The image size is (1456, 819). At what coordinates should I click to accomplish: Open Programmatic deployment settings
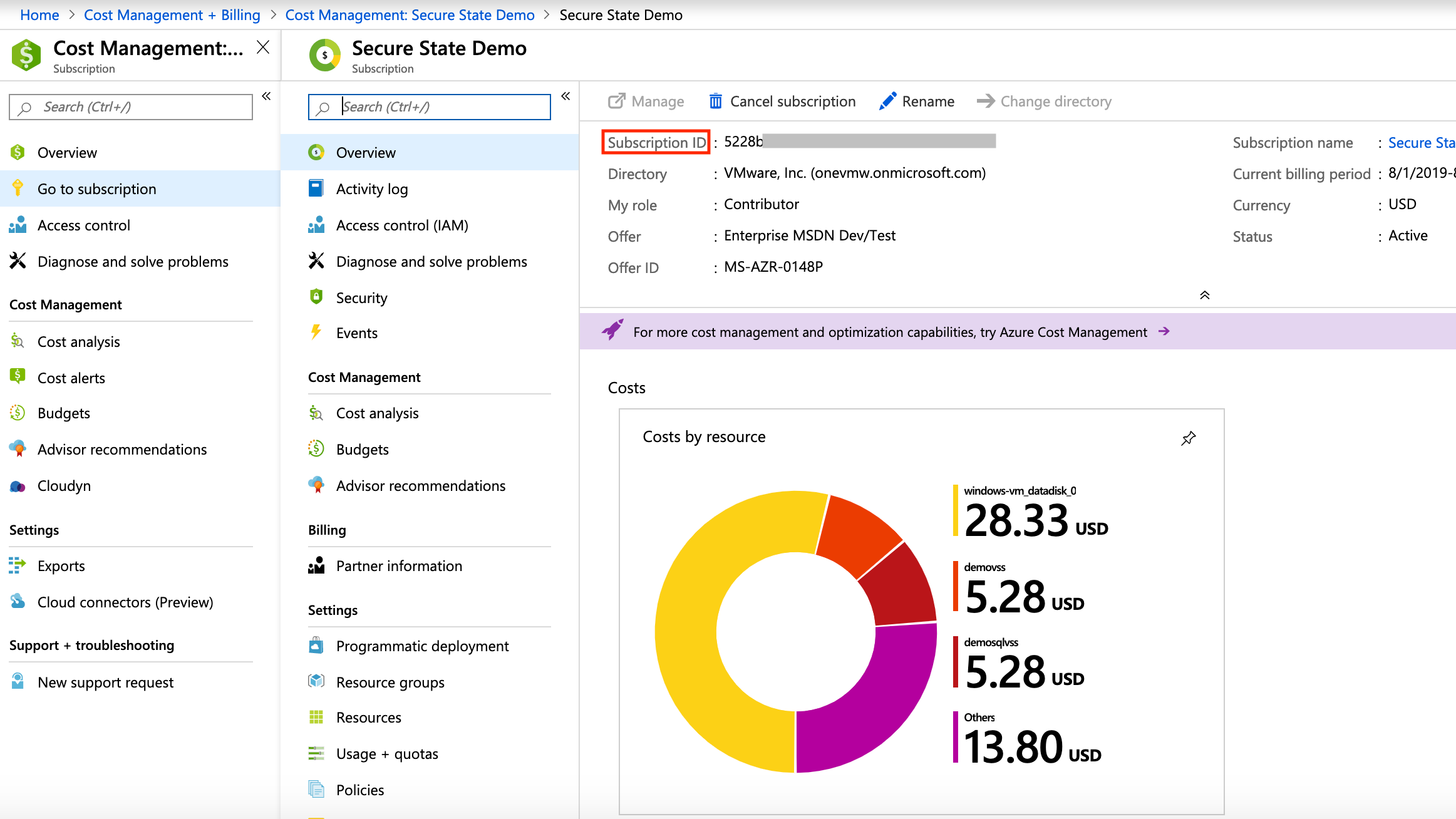point(422,646)
